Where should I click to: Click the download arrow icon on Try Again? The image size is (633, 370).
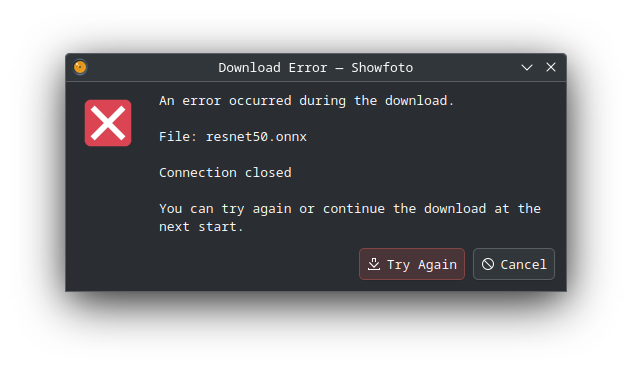coord(374,264)
